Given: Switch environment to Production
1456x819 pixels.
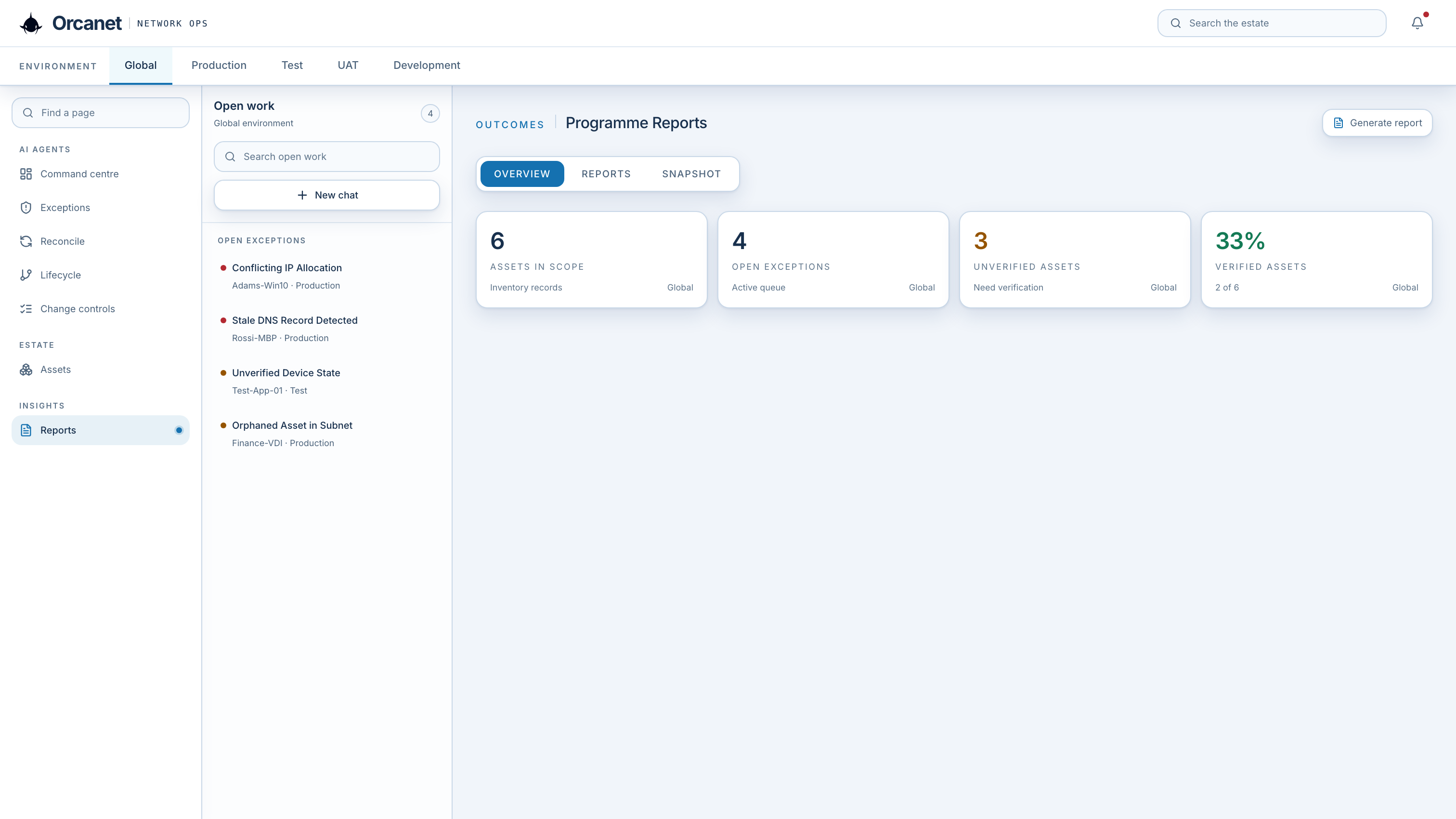Looking at the screenshot, I should coord(219,66).
